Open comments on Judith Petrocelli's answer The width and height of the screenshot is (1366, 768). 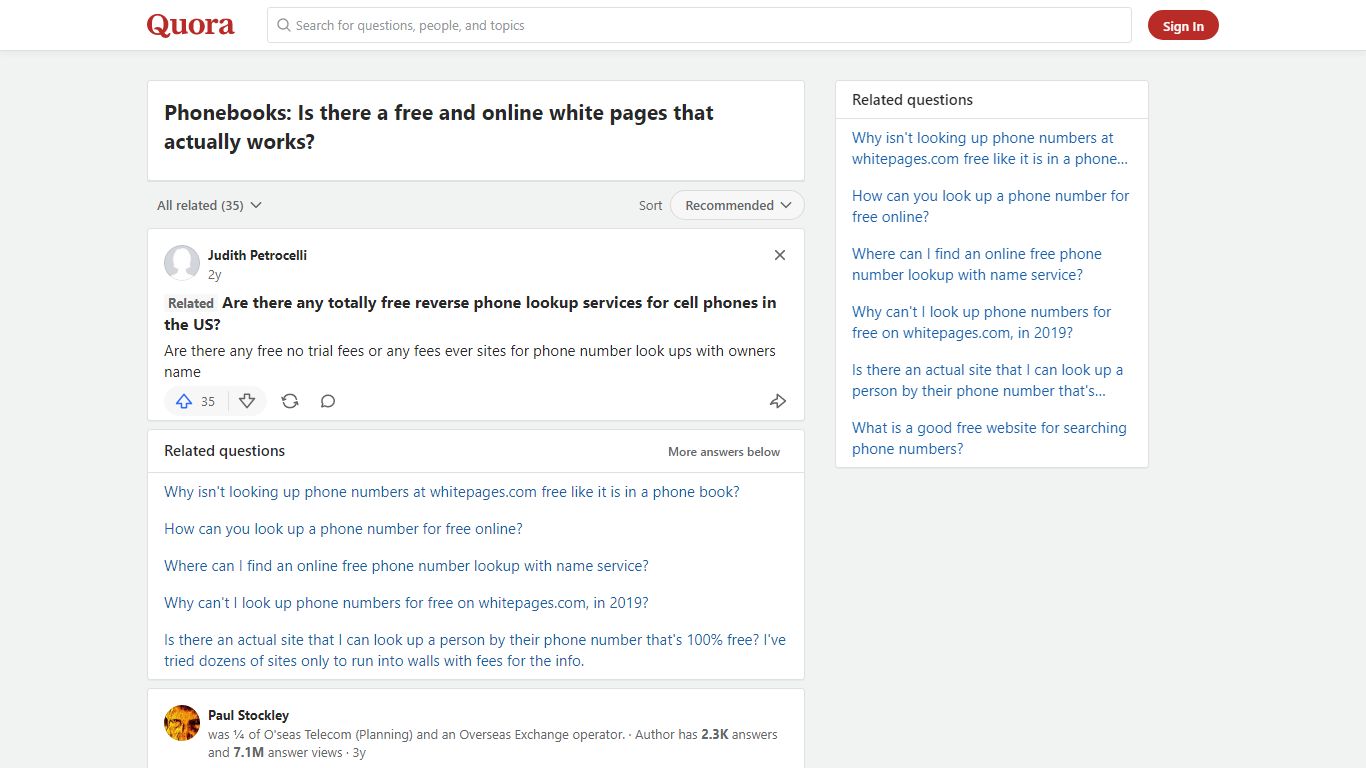coord(328,401)
